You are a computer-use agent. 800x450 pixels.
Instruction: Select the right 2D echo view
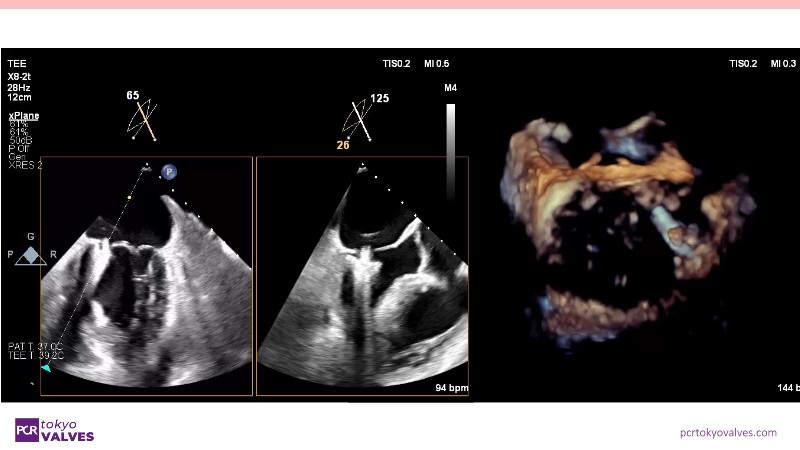point(362,275)
